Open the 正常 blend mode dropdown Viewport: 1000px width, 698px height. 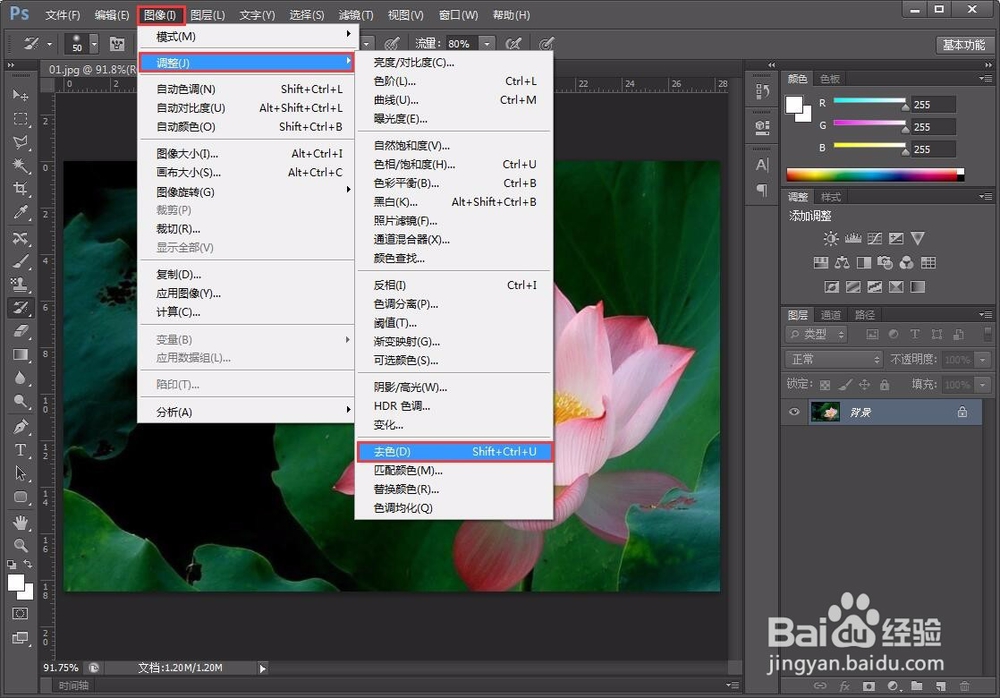tap(834, 358)
